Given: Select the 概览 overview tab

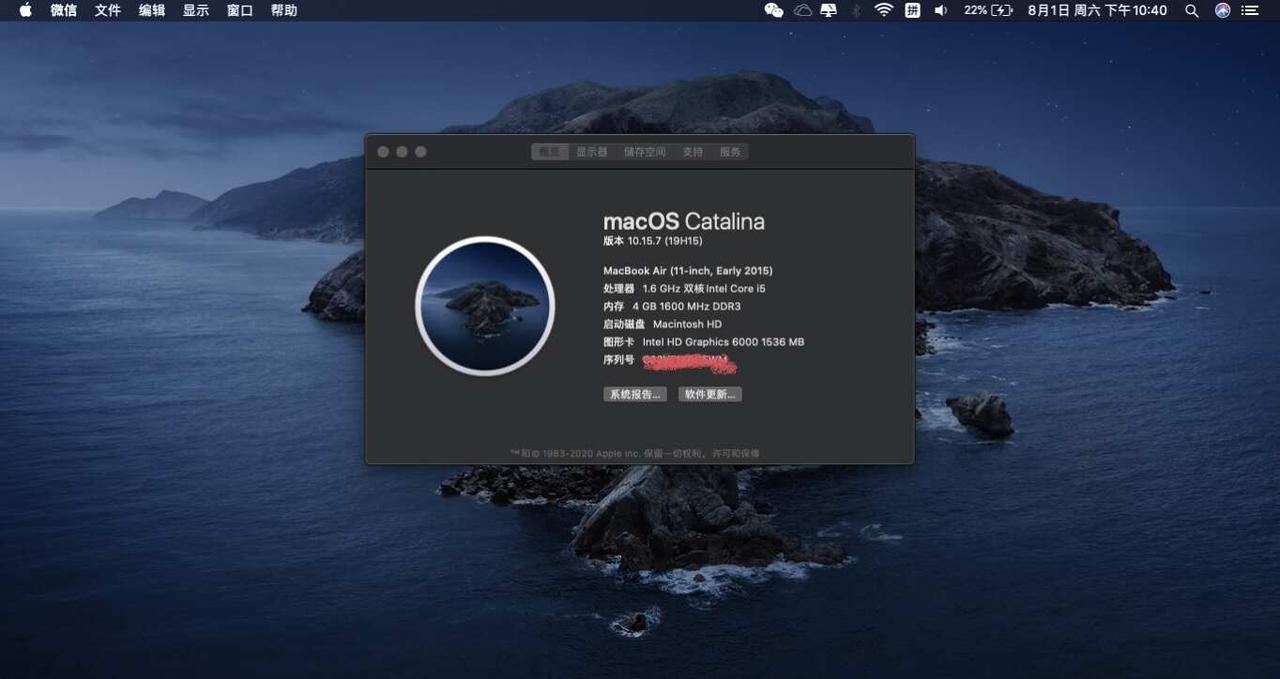Looking at the screenshot, I should (550, 152).
